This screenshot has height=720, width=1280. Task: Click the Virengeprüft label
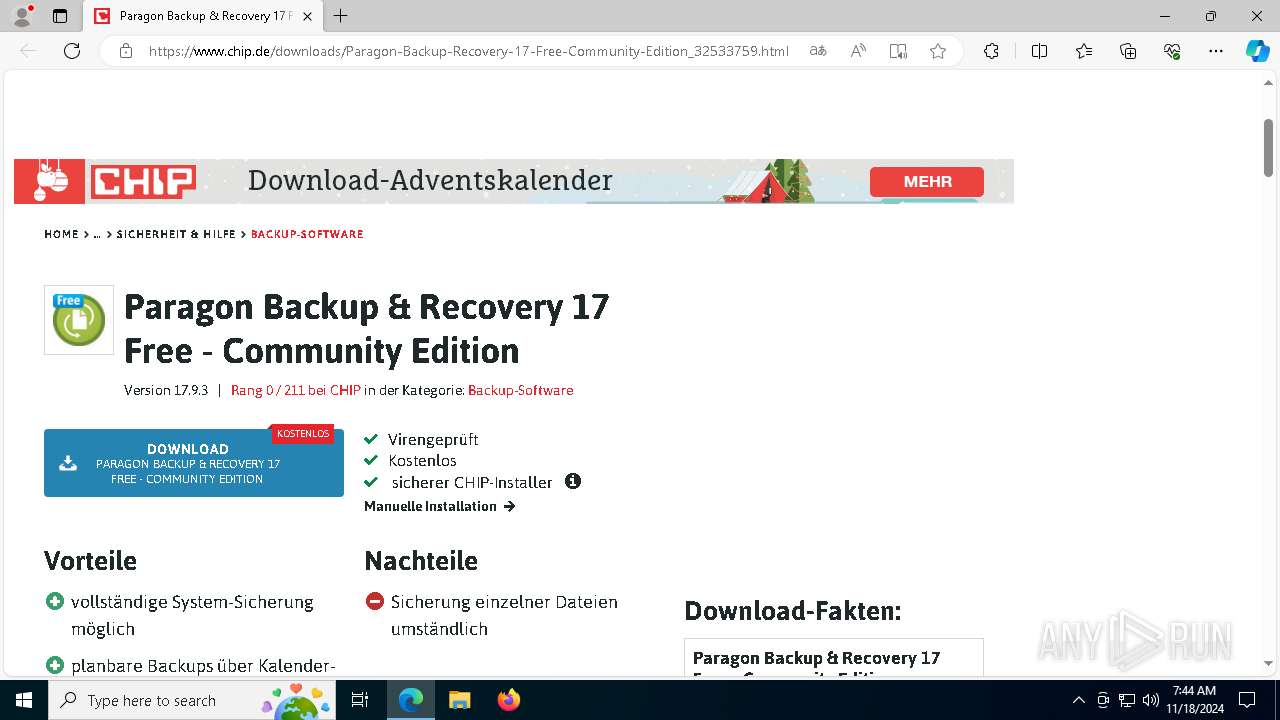click(433, 439)
